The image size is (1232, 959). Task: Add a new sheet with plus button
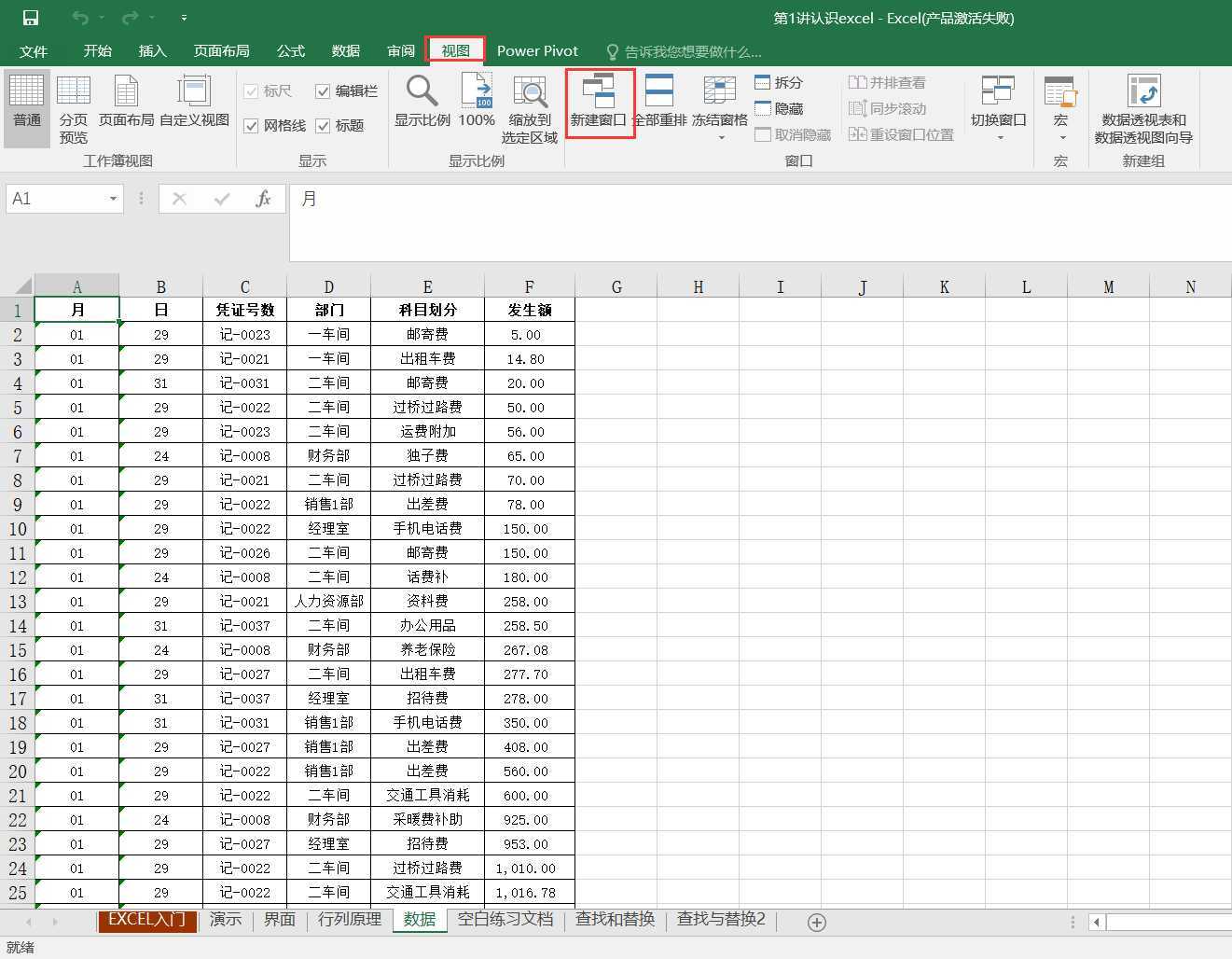coord(817,922)
